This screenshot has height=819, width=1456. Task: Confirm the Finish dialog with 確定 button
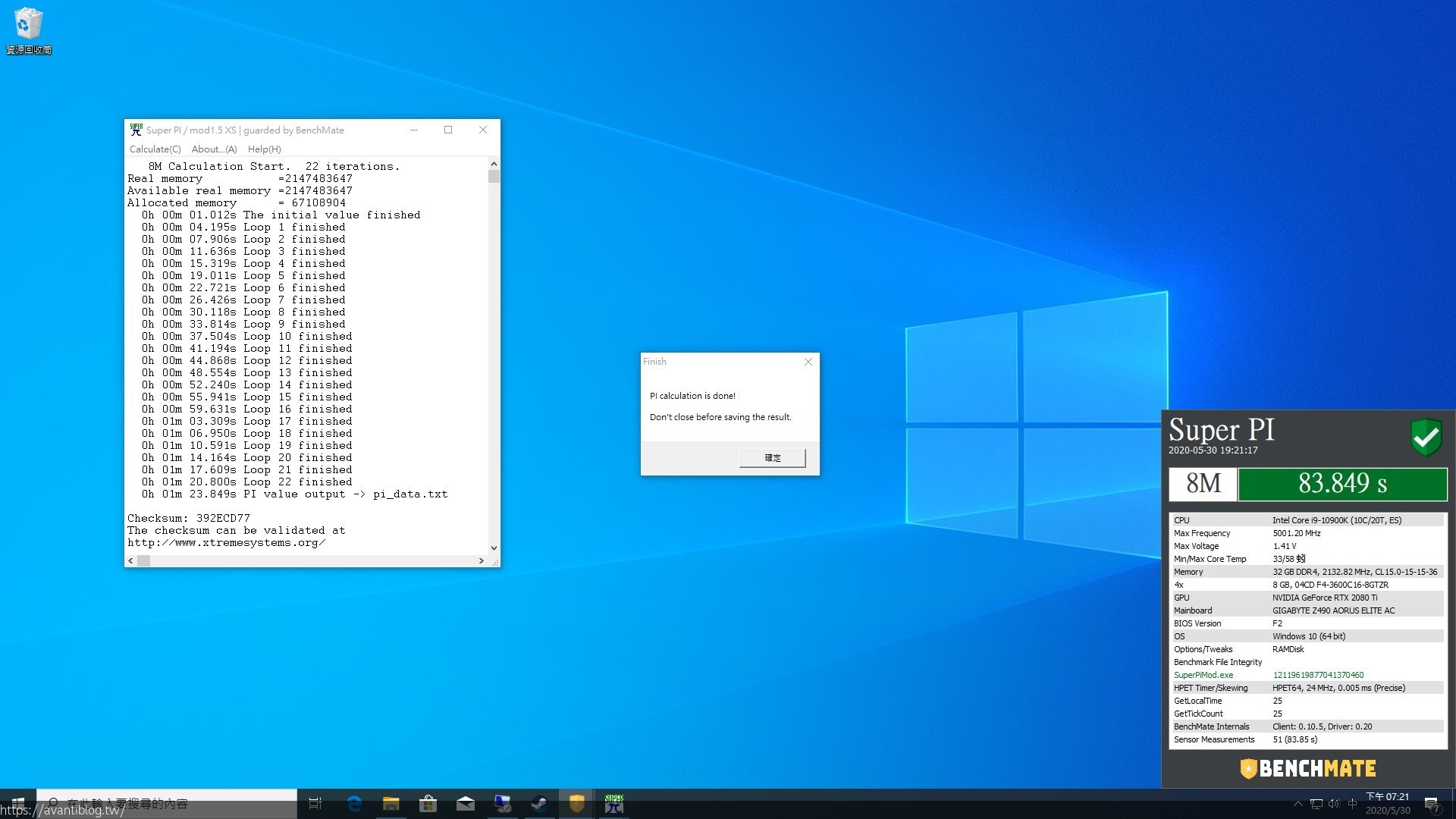pos(772,458)
